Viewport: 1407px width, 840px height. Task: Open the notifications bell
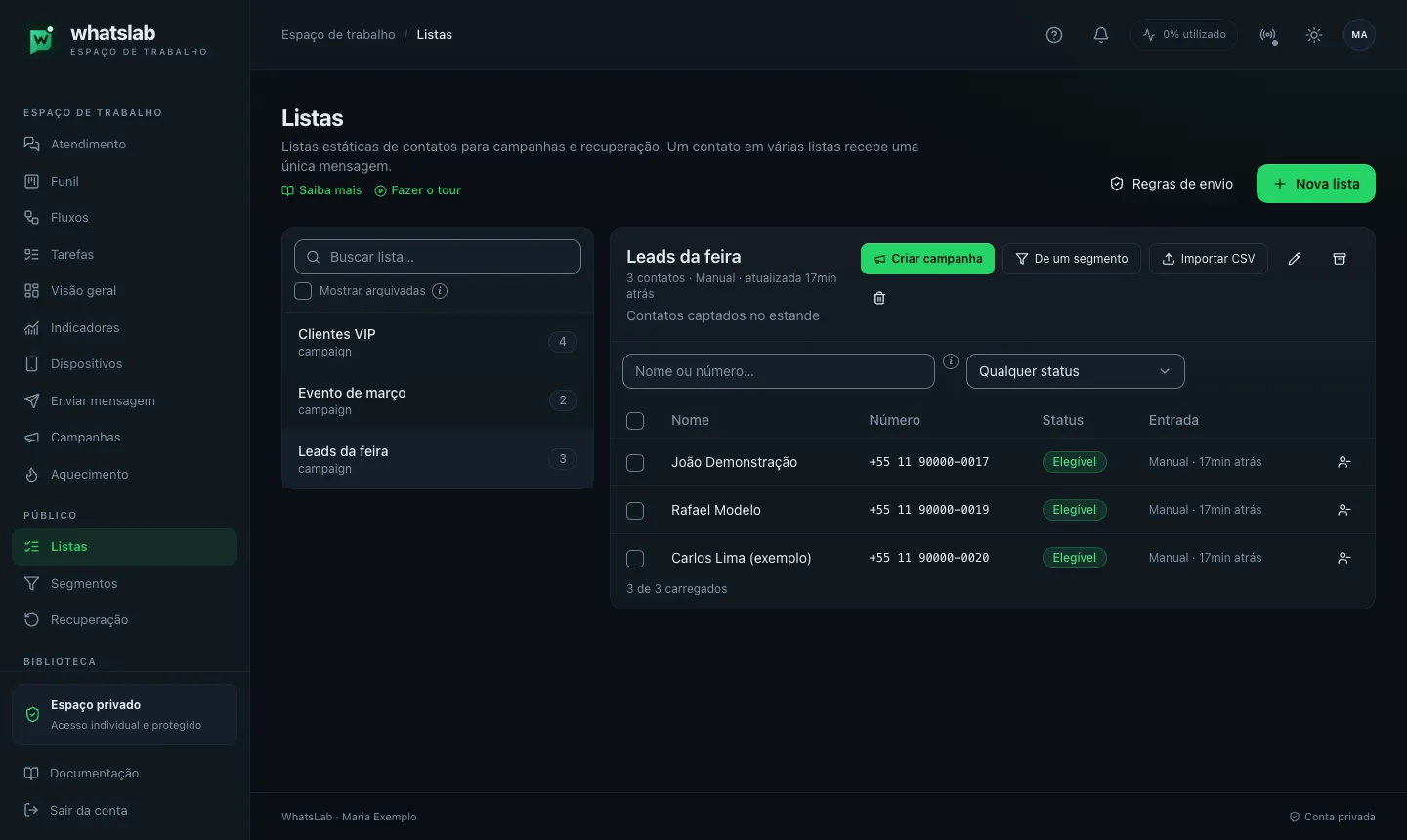(x=1101, y=35)
